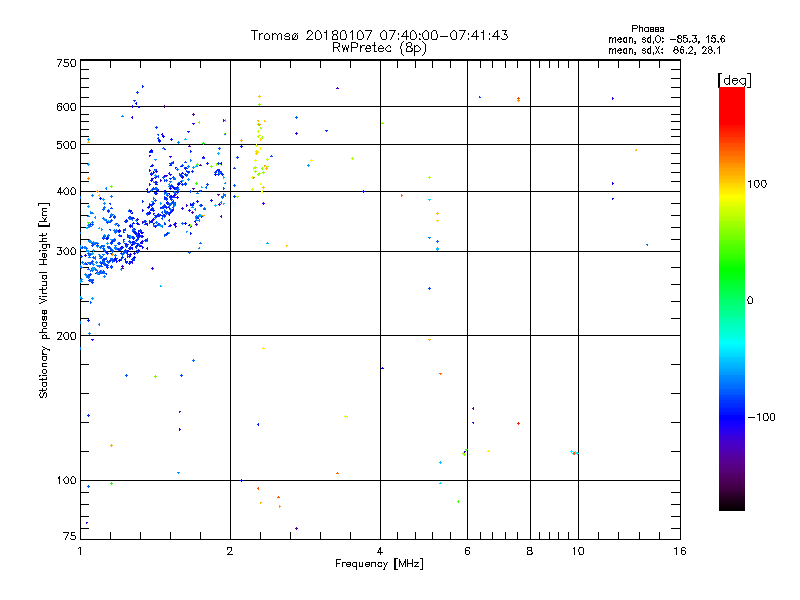This screenshot has height=600, width=800.
Task: Click the [deg] colorbar unit label
Action: coord(734,80)
